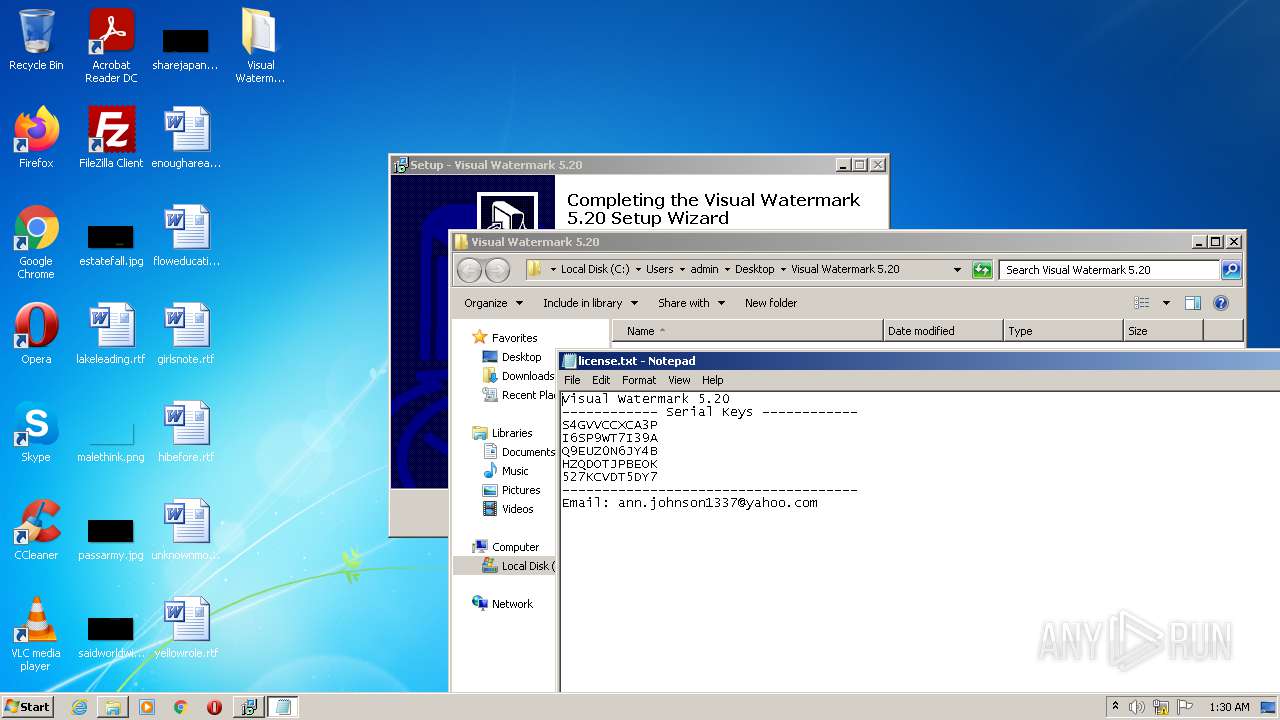Select Network in the navigation pane

point(512,604)
